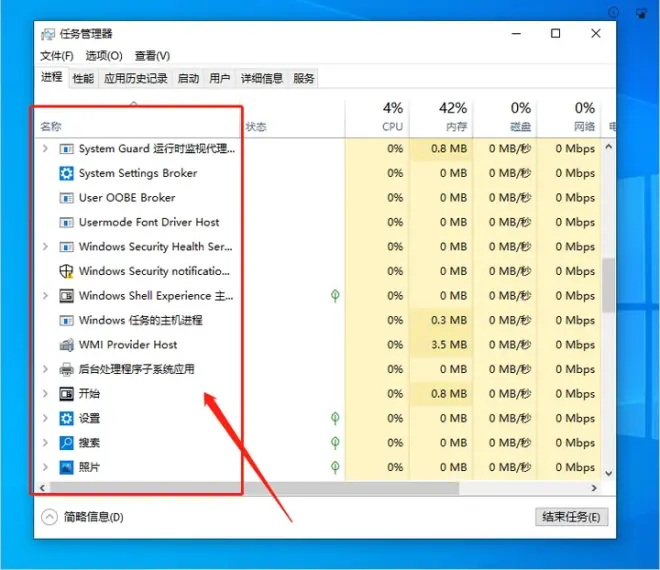
Task: Open the 查看(V) menu
Action: click(152, 56)
